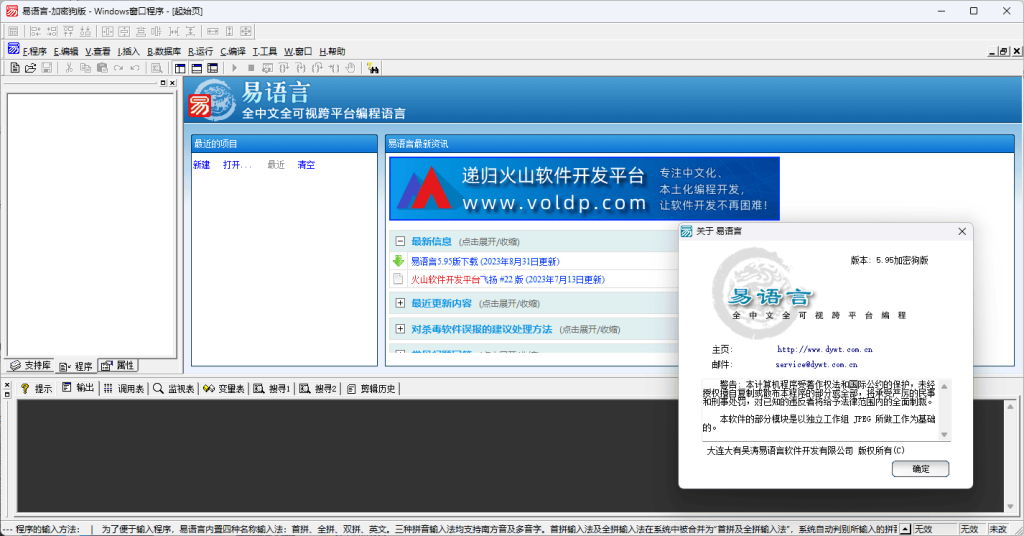Viewport: 1024px width, 536px height.
Task: Click the 清空 link
Action: click(x=306, y=165)
